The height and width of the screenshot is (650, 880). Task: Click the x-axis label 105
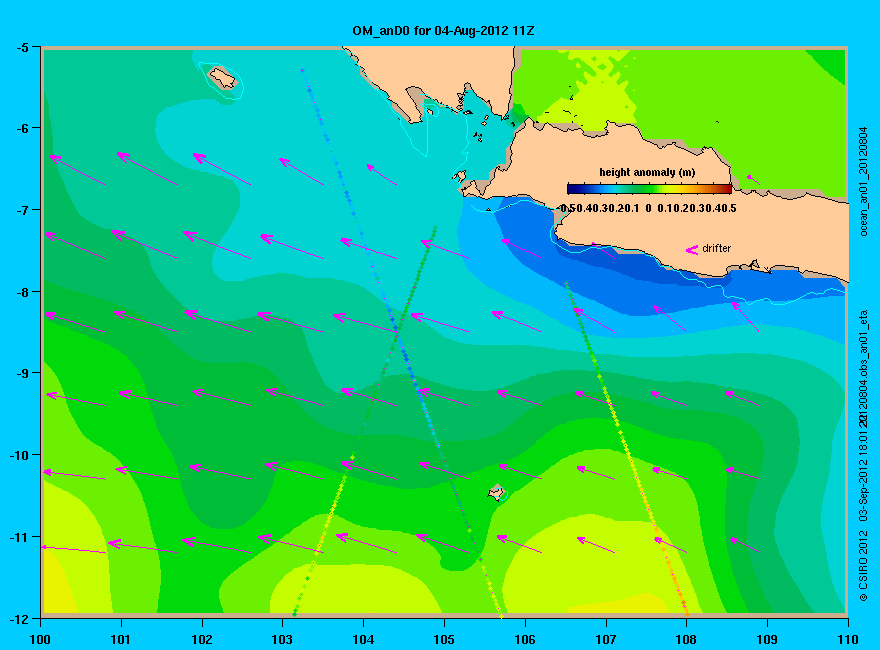[444, 640]
